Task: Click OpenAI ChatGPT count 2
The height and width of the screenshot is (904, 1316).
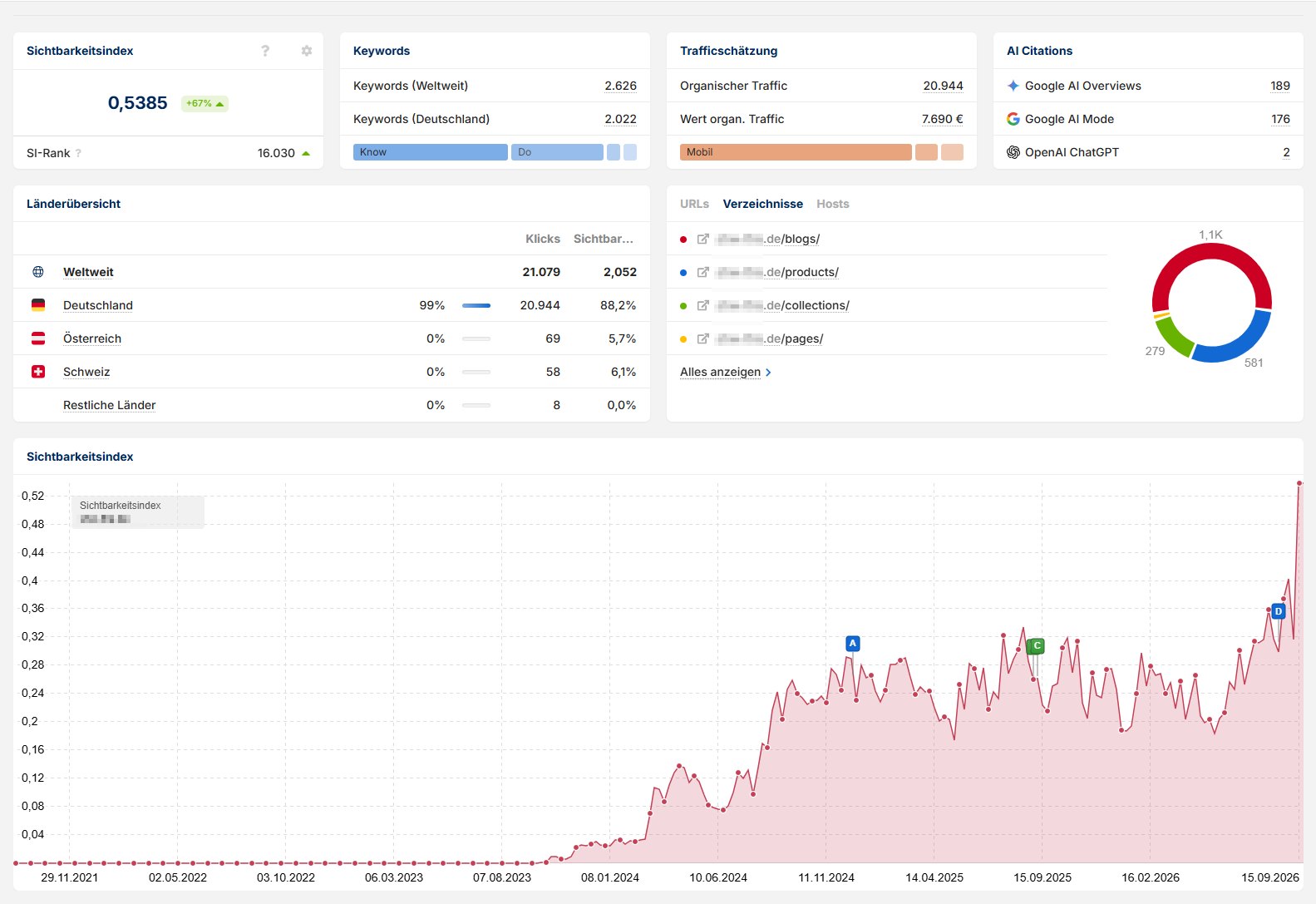Action: (1286, 152)
